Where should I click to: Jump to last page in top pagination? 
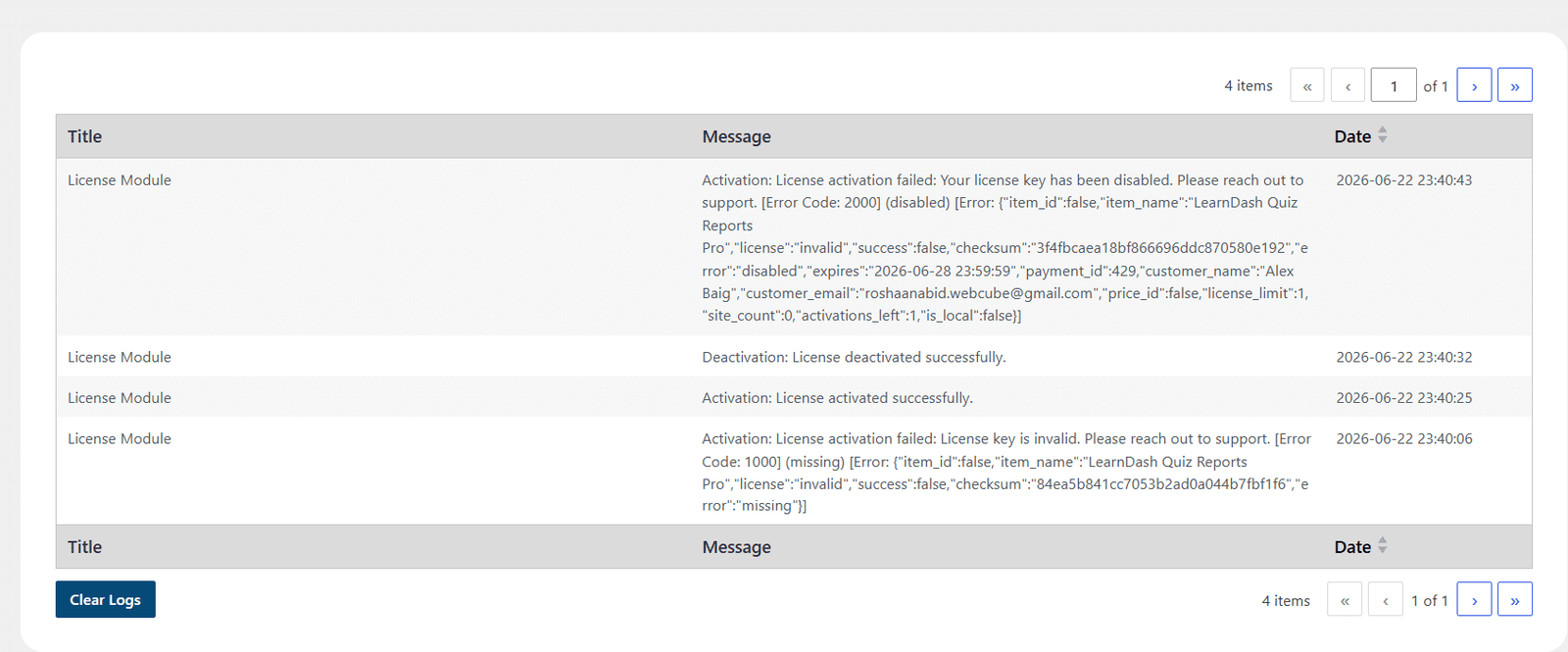[1515, 85]
